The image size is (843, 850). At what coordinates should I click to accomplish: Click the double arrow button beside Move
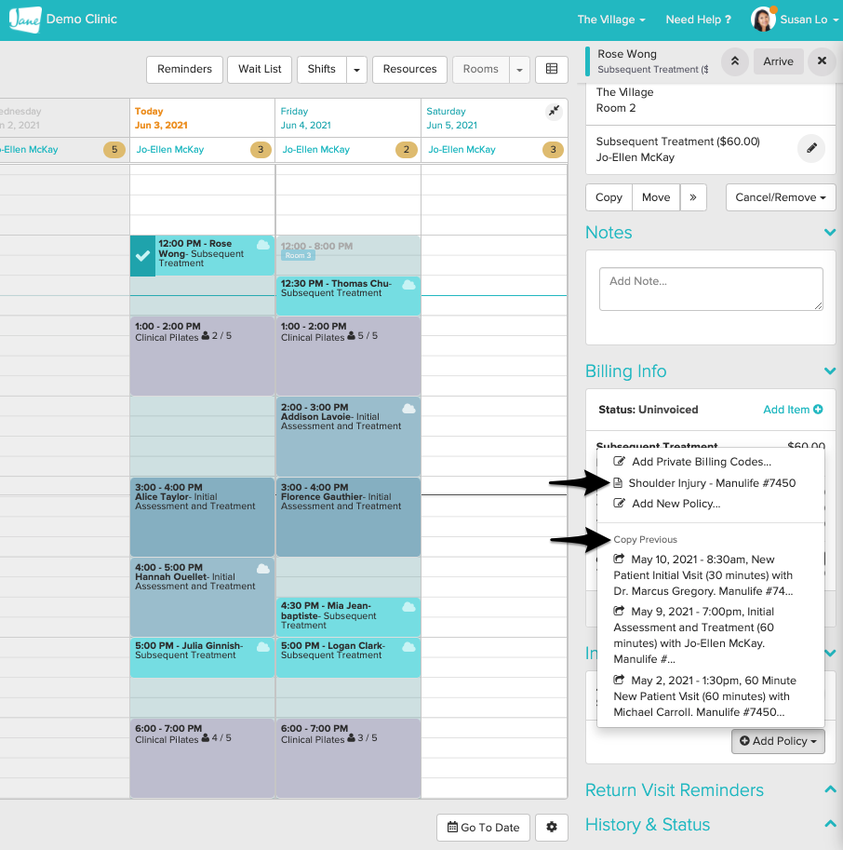pos(693,197)
